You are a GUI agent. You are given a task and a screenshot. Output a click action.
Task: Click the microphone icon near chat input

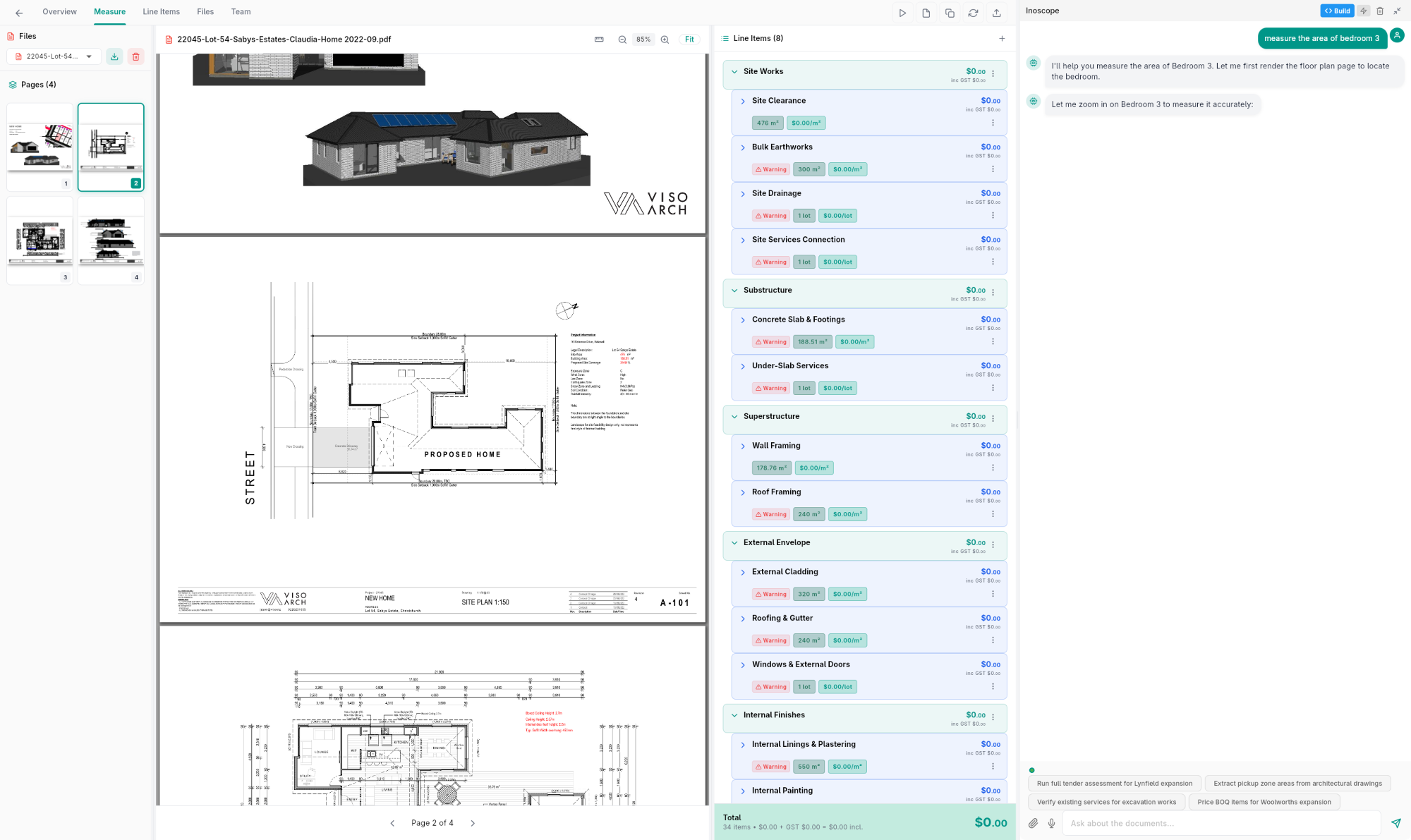(1051, 823)
